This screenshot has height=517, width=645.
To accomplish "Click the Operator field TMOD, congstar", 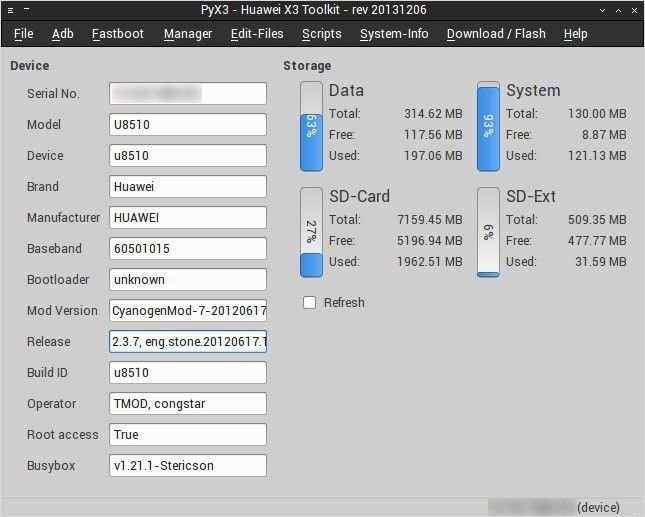I will pyautogui.click(x=188, y=403).
